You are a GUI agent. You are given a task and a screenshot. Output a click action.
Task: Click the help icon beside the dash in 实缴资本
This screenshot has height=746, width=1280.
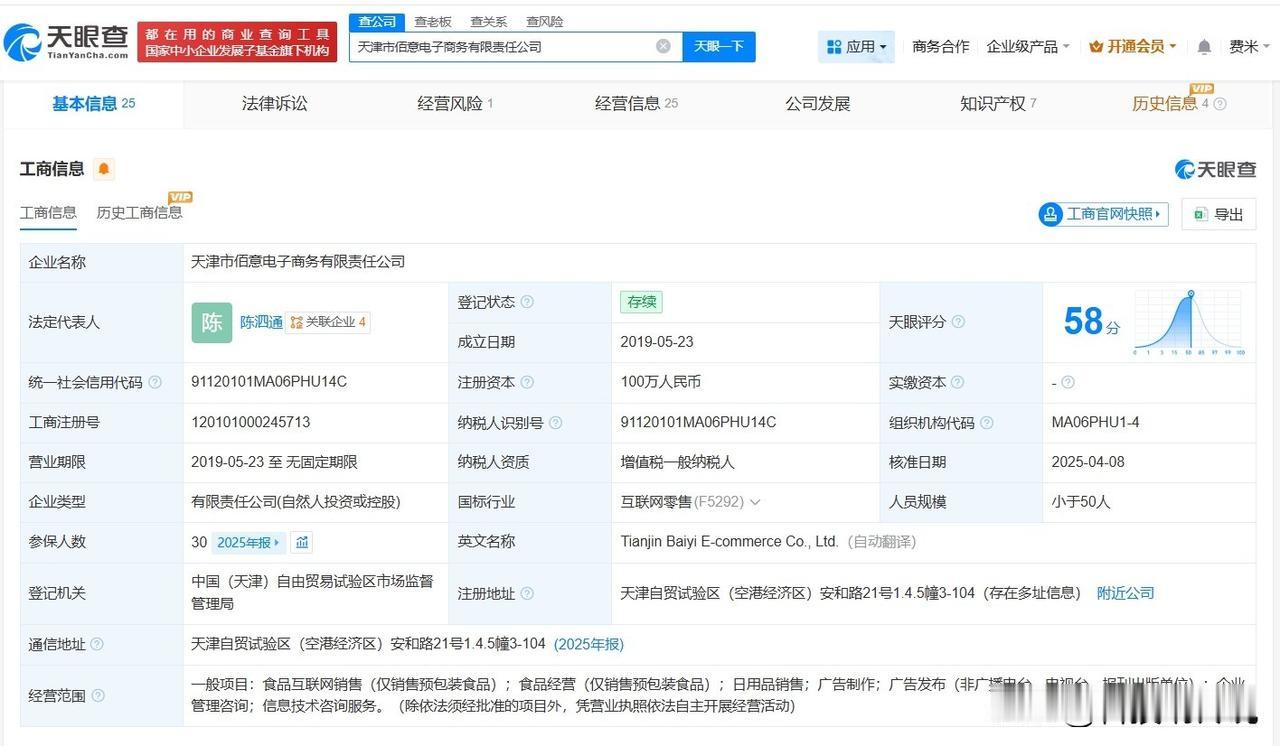(x=1068, y=382)
